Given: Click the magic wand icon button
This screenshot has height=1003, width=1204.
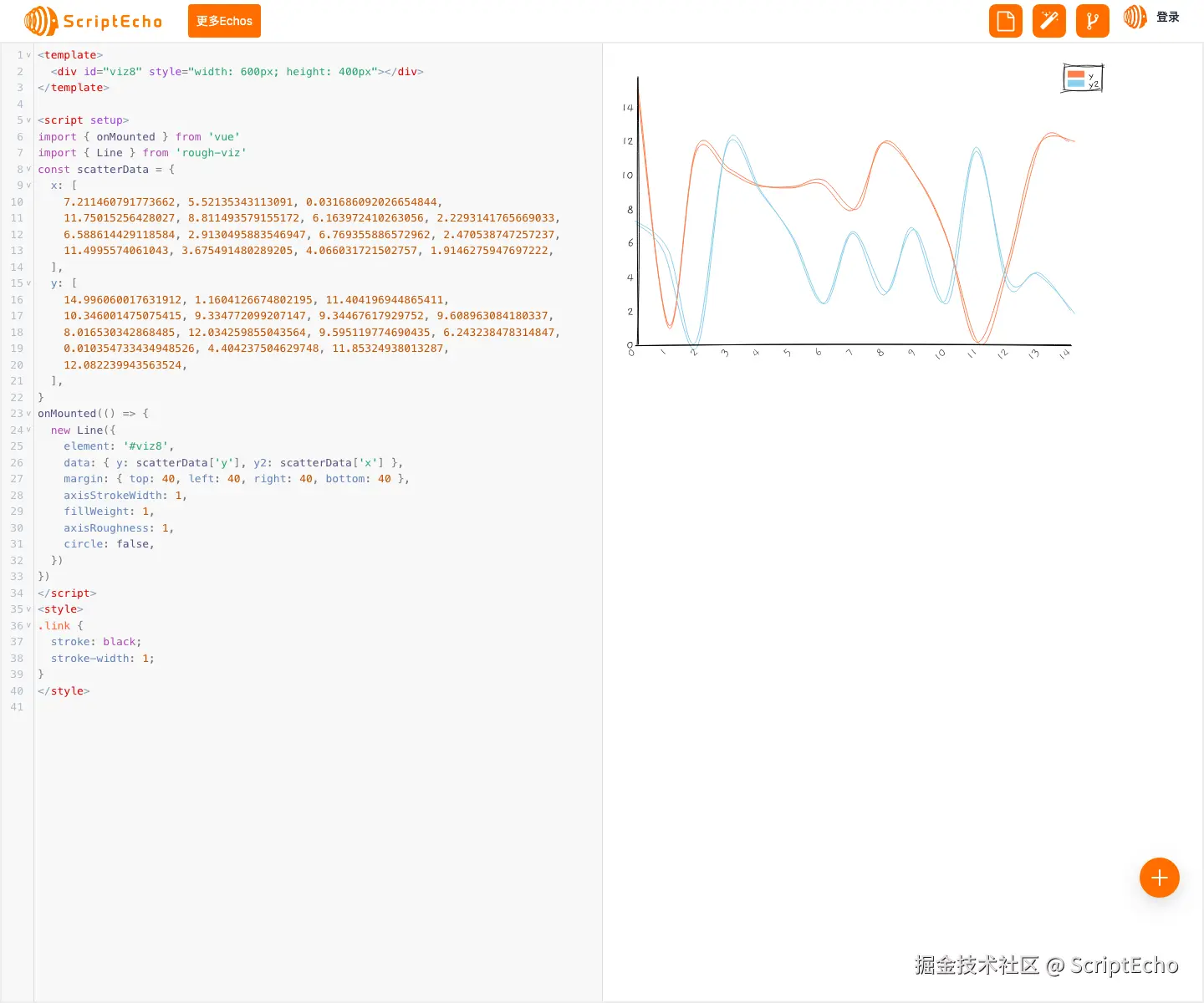Looking at the screenshot, I should click(1049, 21).
